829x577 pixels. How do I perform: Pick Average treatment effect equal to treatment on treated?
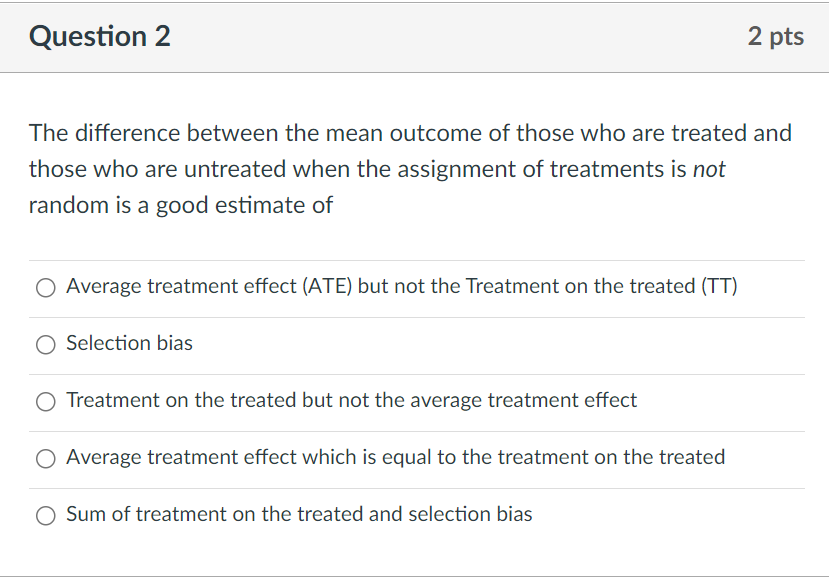pos(45,458)
